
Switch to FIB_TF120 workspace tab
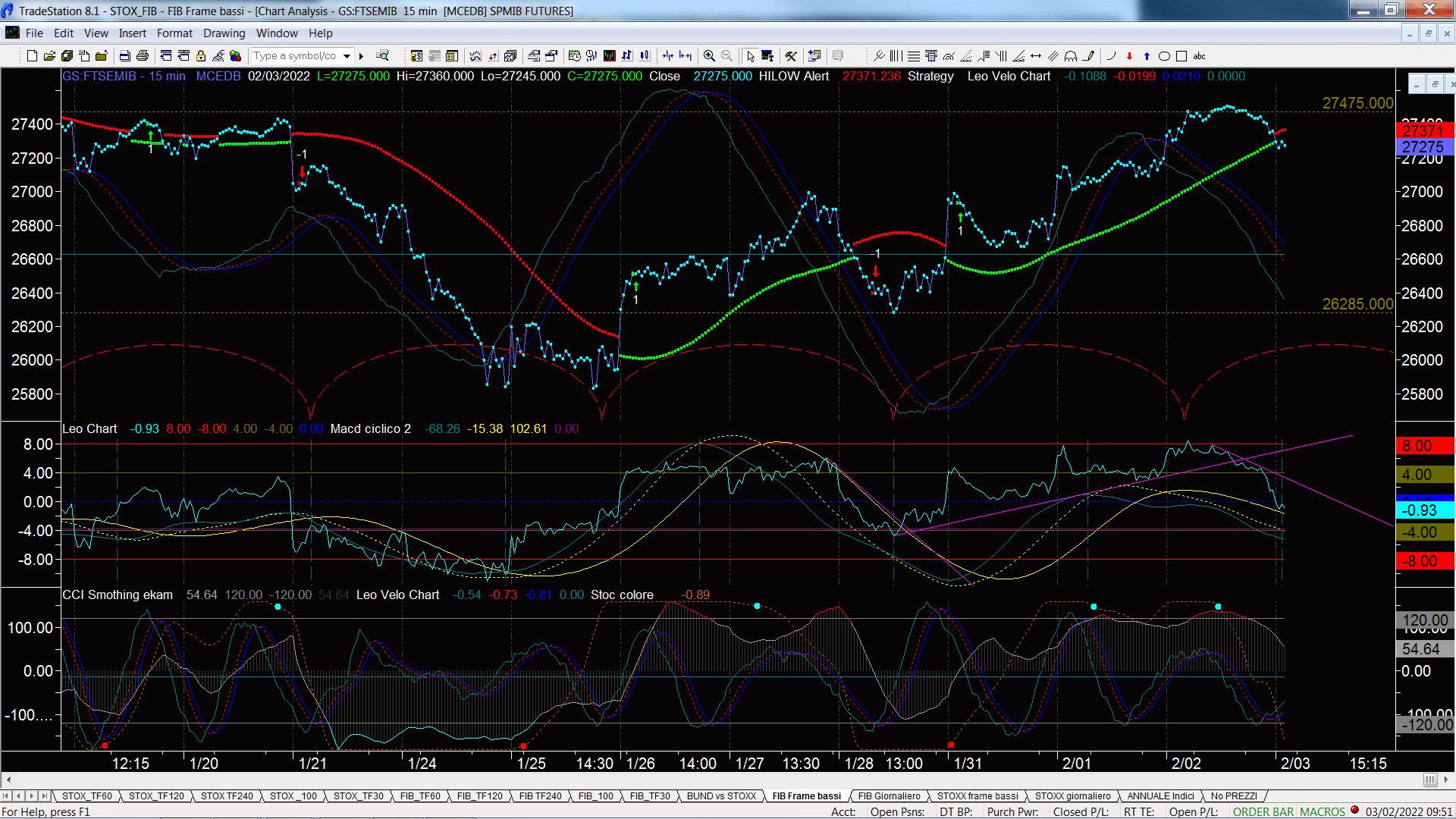pos(479,796)
